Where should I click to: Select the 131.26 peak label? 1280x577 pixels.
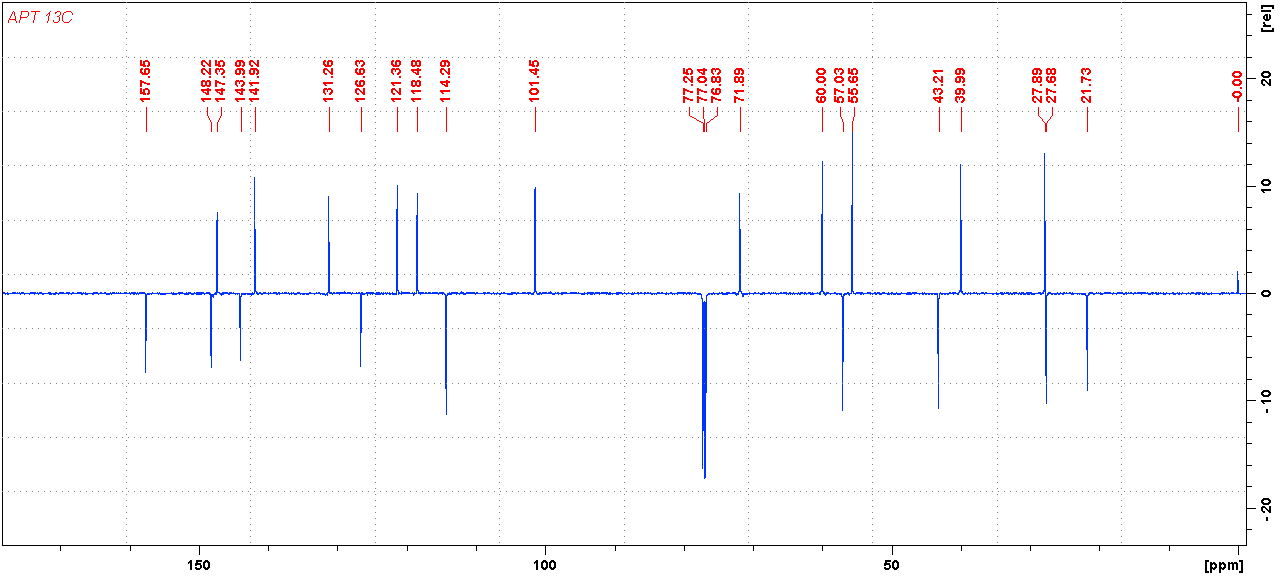tap(329, 81)
